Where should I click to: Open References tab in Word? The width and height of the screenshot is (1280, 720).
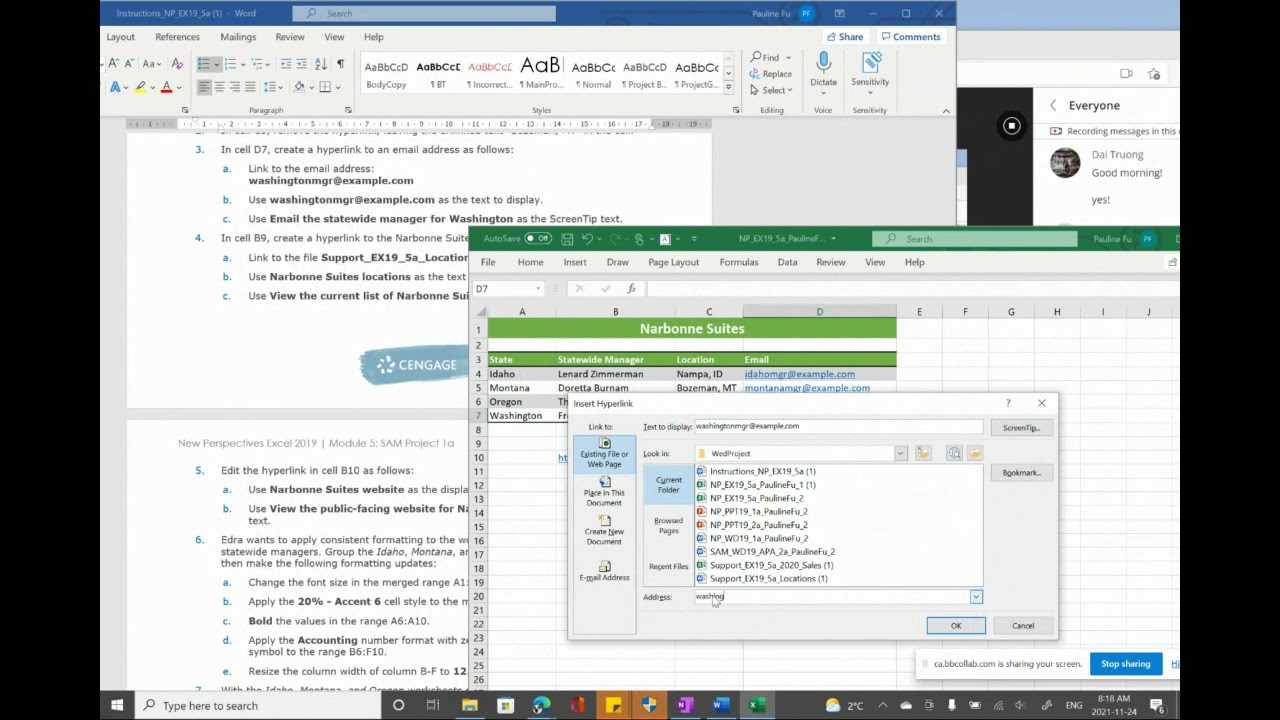pyautogui.click(x=177, y=37)
